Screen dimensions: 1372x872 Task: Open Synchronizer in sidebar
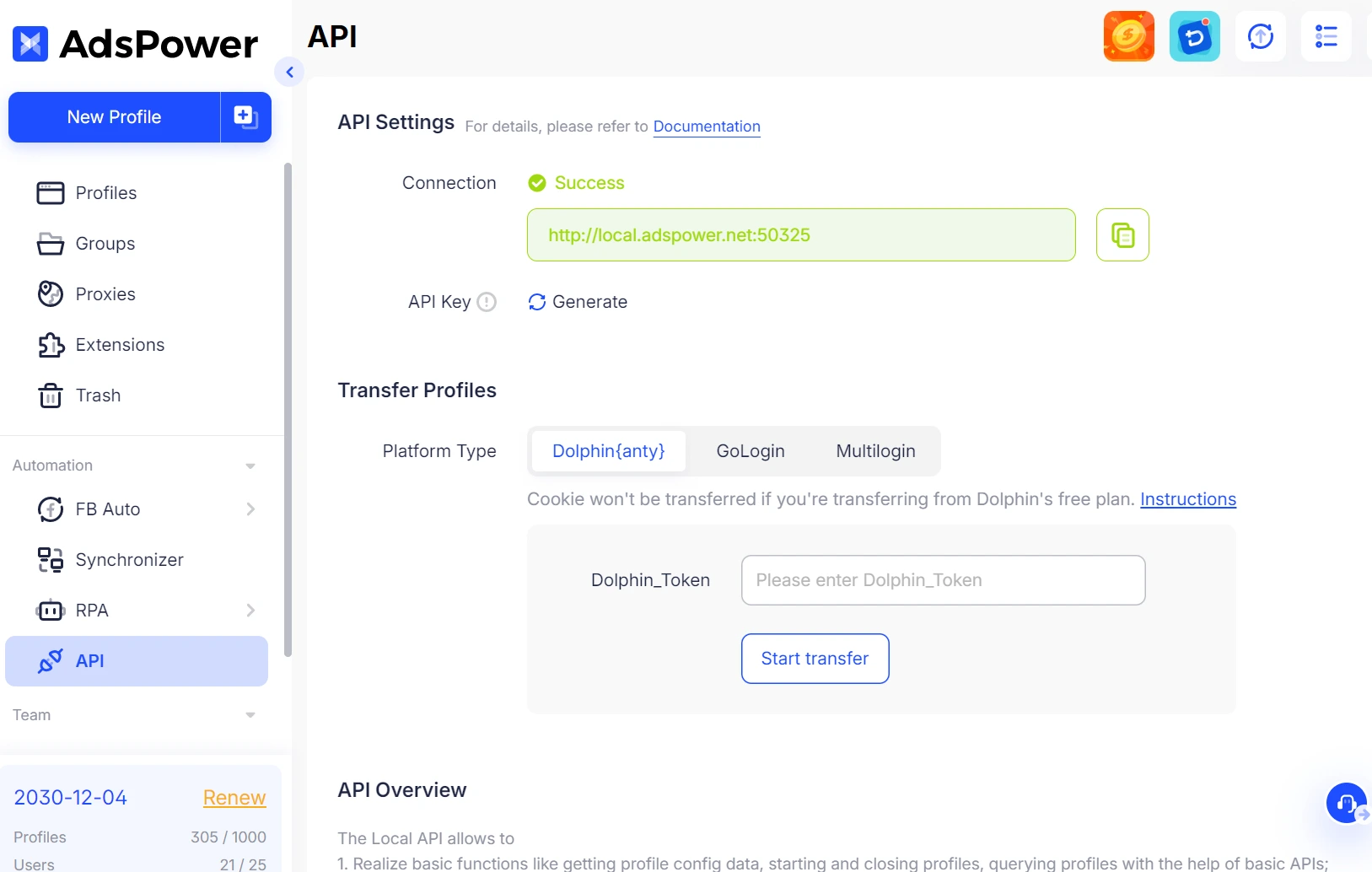129,560
